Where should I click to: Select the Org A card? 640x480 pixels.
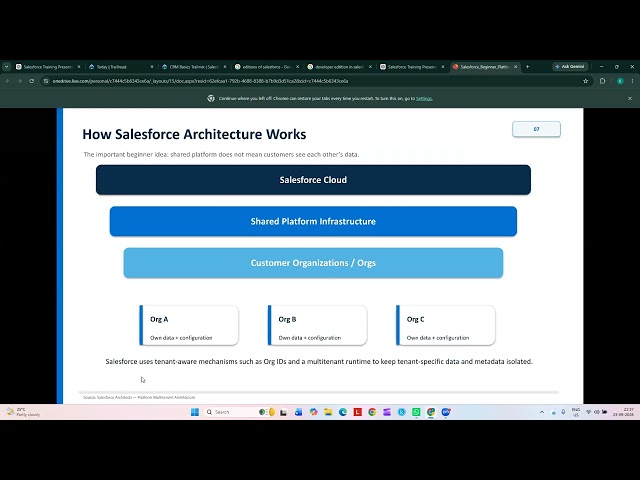tap(189, 325)
